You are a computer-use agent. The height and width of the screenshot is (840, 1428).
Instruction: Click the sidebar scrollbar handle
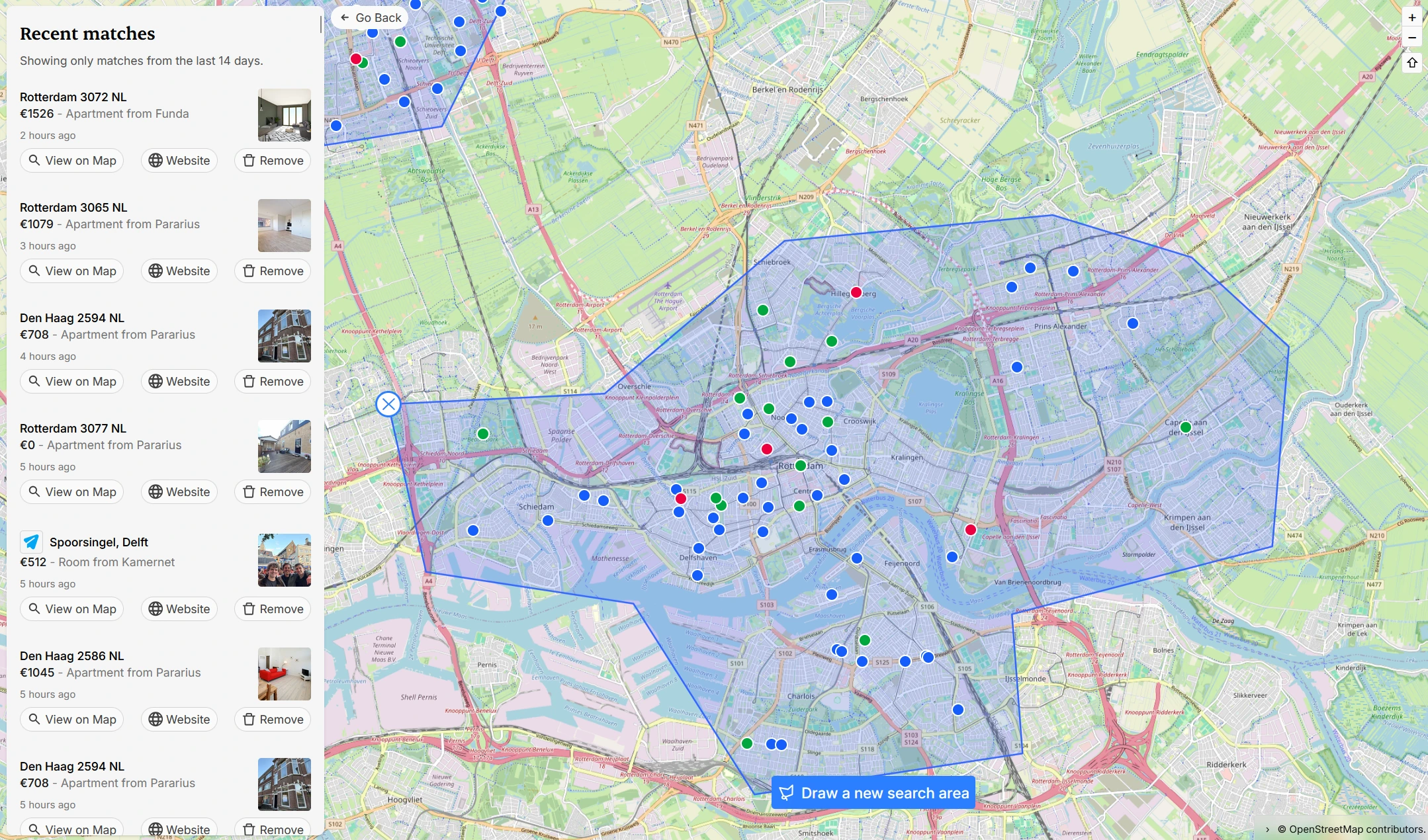coord(321,25)
